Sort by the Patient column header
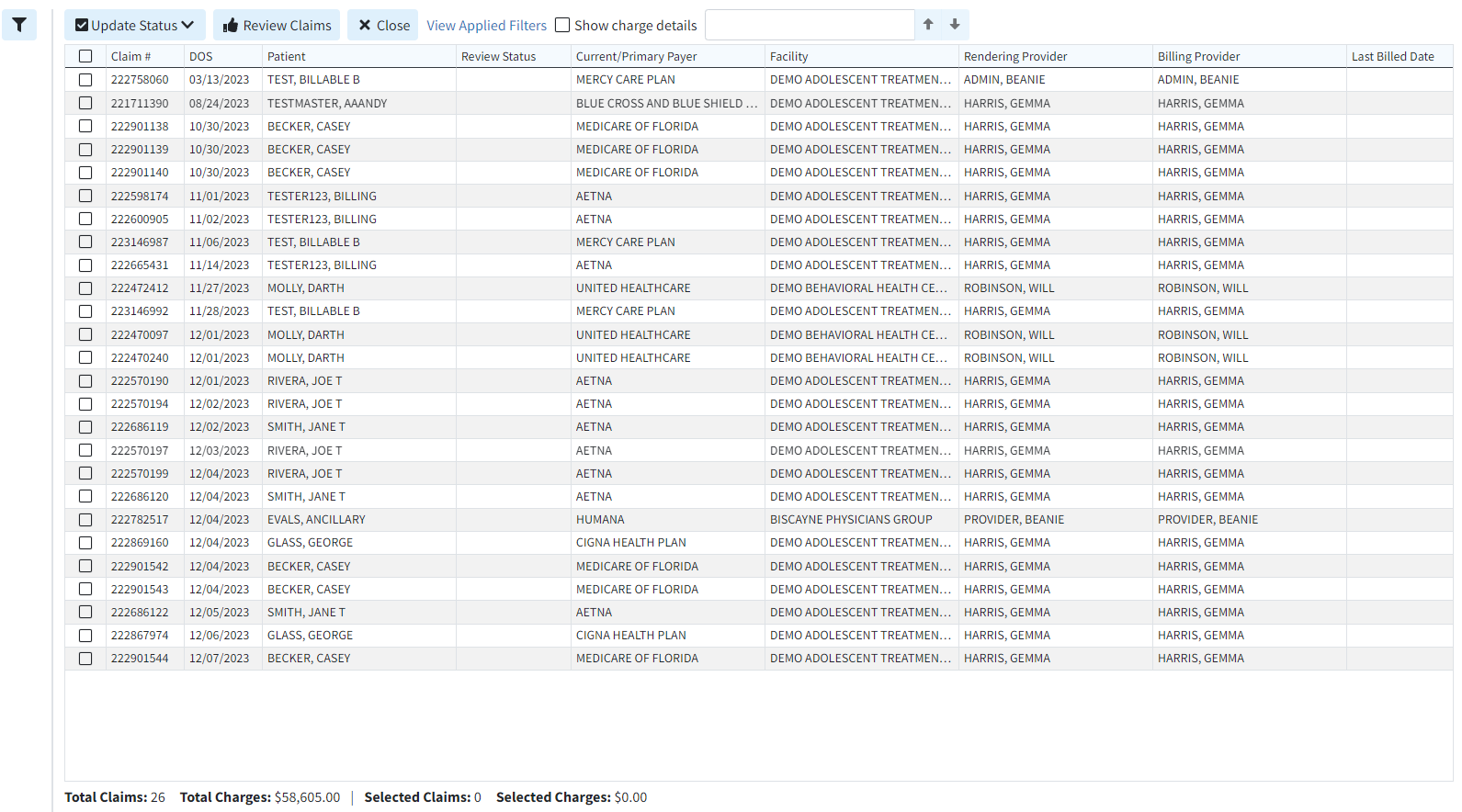 [x=287, y=57]
